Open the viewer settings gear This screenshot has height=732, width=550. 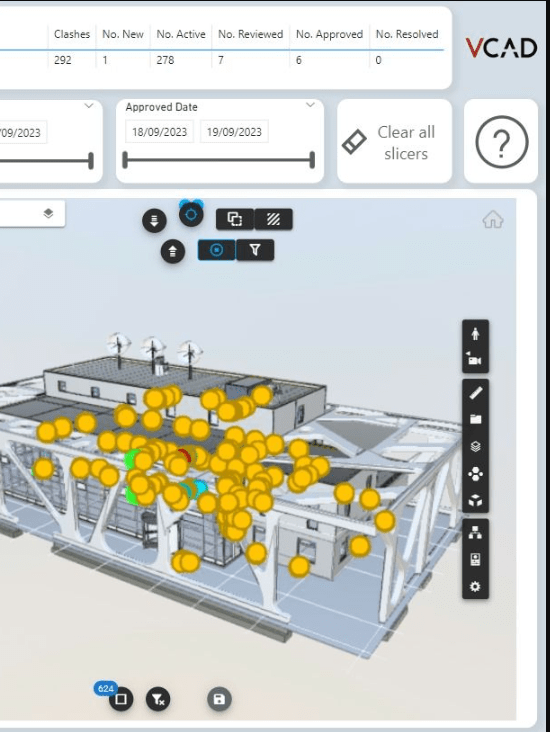pos(475,586)
